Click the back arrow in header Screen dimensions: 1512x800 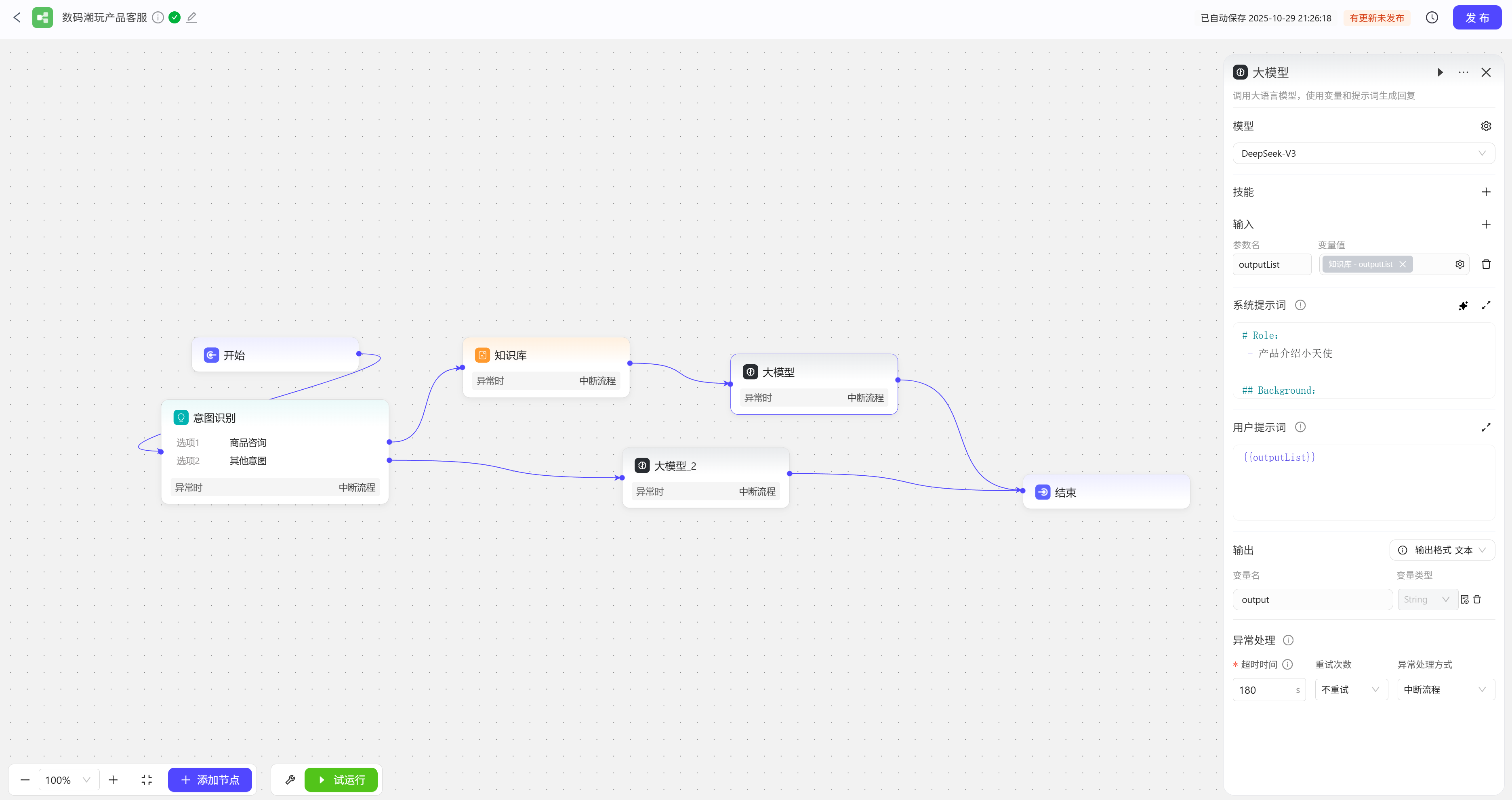click(x=17, y=18)
